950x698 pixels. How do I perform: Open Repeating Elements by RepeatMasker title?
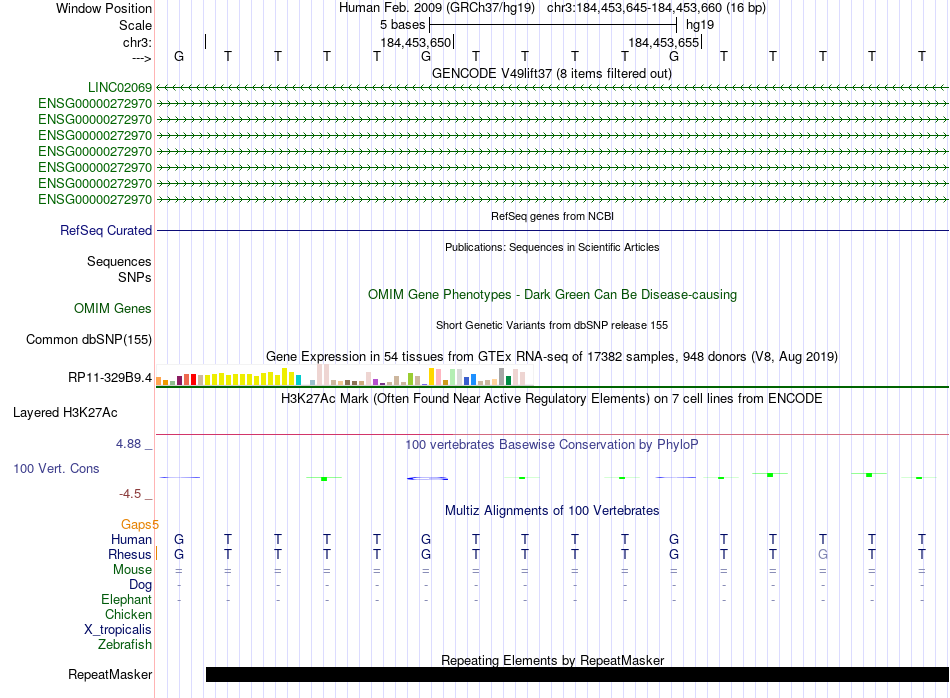(553, 660)
